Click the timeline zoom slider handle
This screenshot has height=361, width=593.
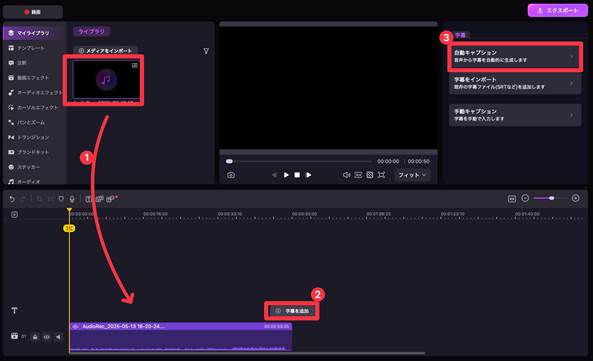pos(551,198)
